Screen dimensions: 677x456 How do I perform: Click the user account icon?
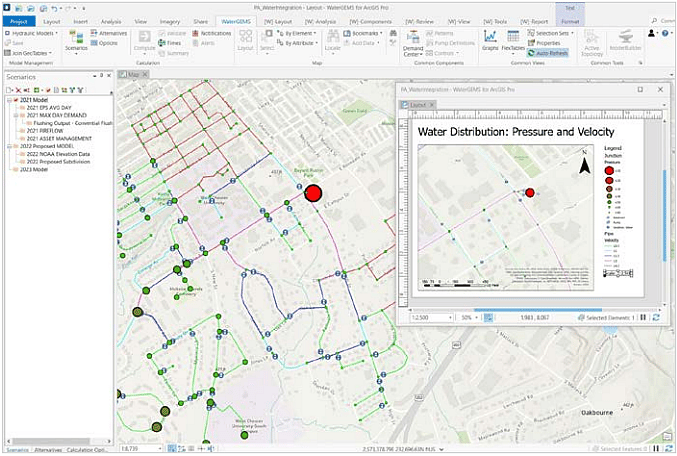pos(652,33)
